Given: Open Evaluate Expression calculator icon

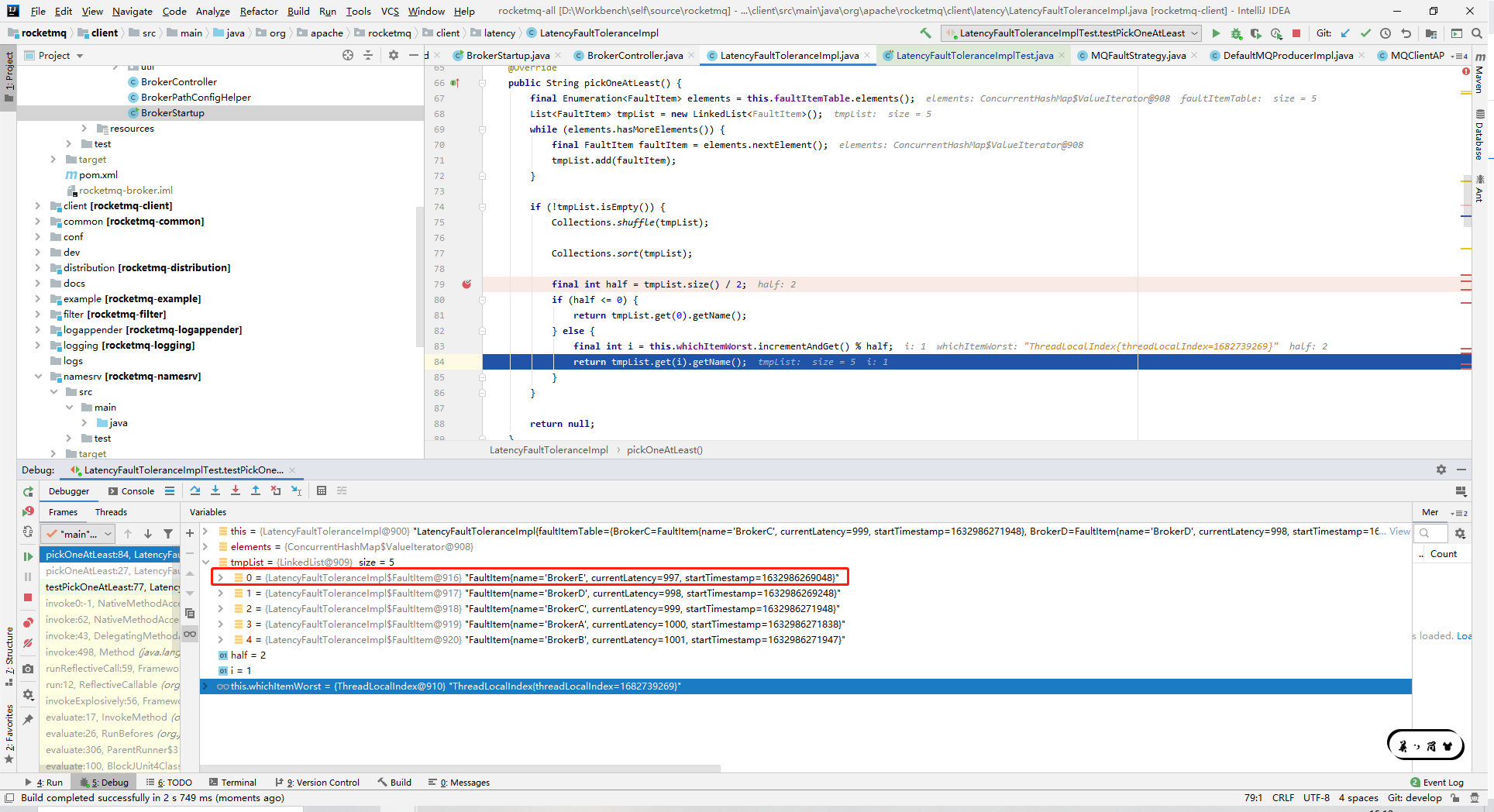Looking at the screenshot, I should coord(322,490).
